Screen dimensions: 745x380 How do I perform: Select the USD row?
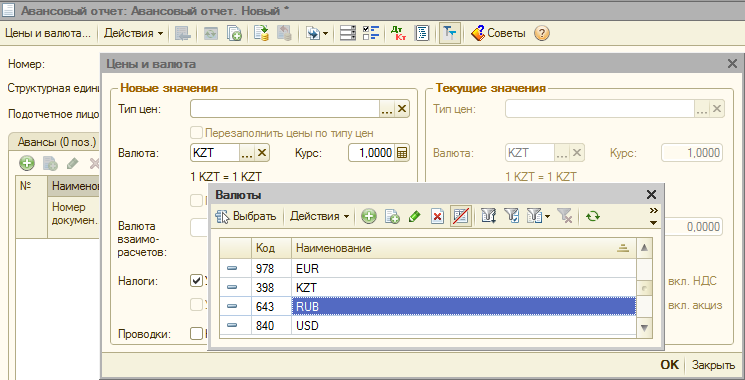[427, 326]
